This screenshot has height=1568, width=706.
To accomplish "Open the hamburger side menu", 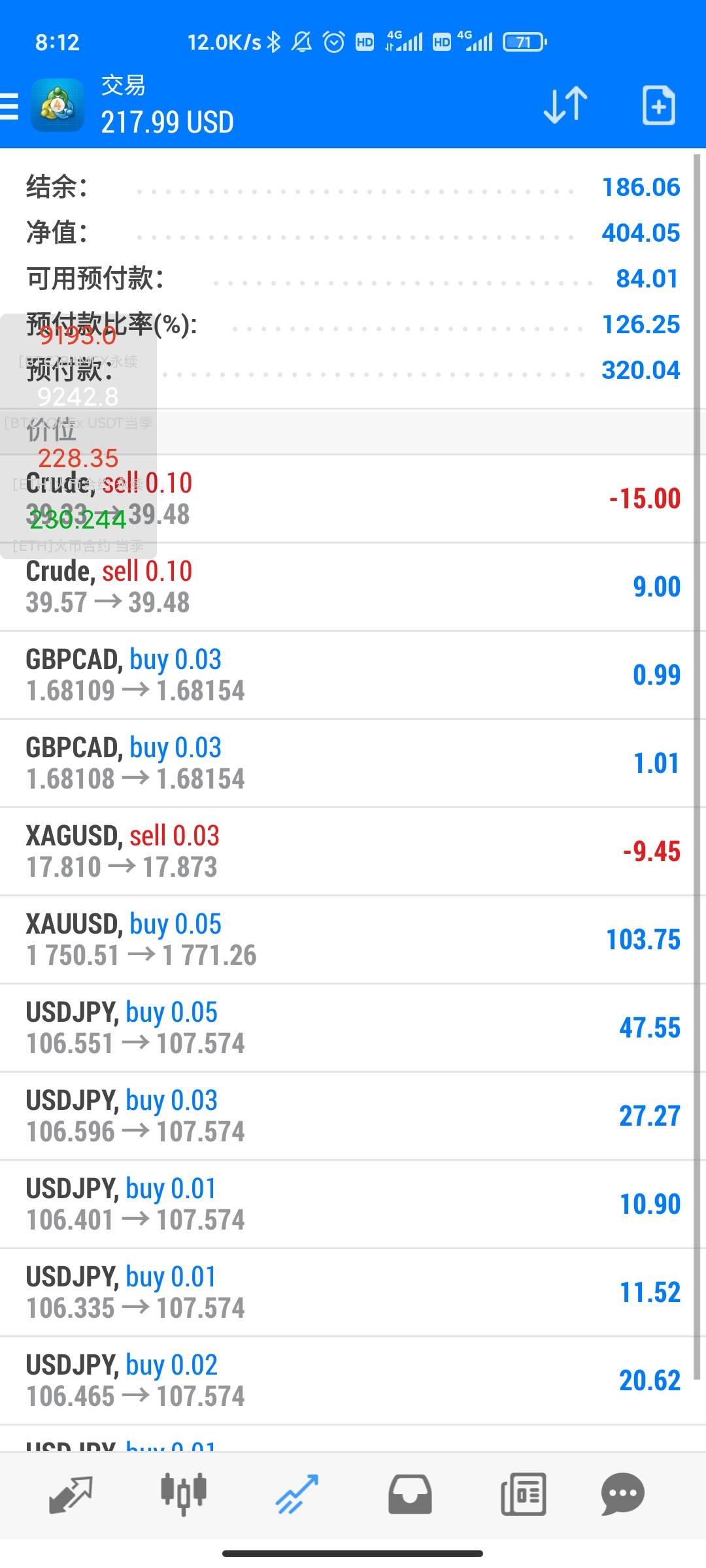I will [x=10, y=106].
